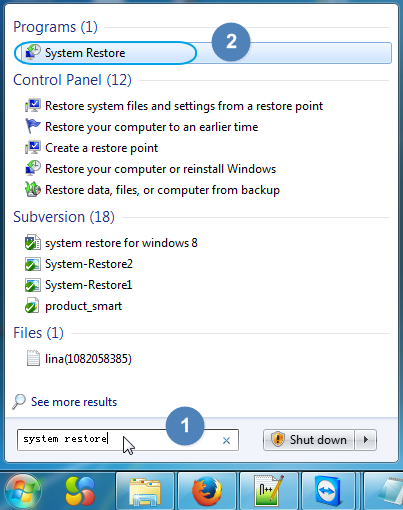Open System Restore program result
Screen dimensions: 403x510
pyautogui.click(x=203, y=53)
